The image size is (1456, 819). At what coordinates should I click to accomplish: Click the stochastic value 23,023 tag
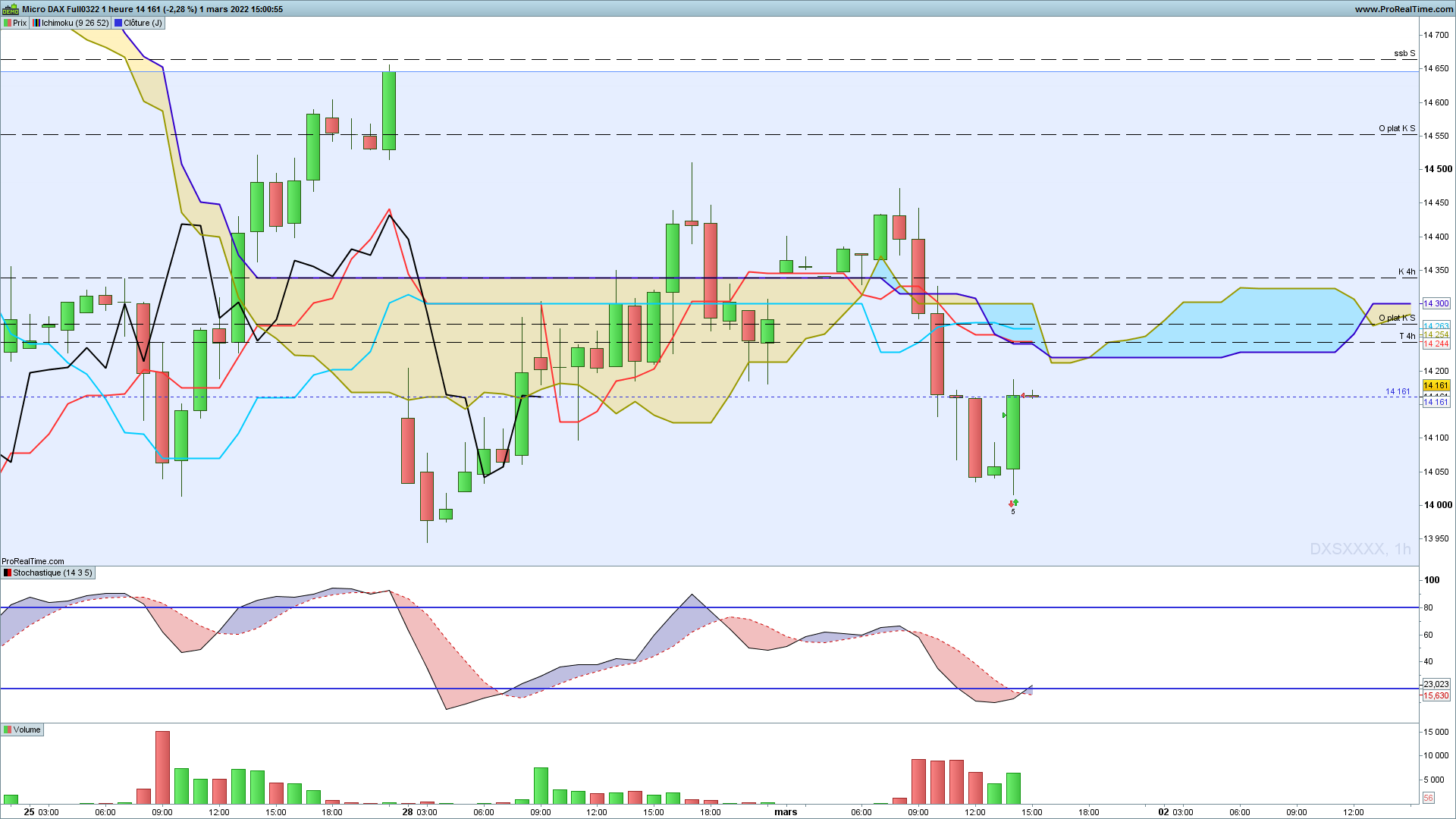point(1436,684)
